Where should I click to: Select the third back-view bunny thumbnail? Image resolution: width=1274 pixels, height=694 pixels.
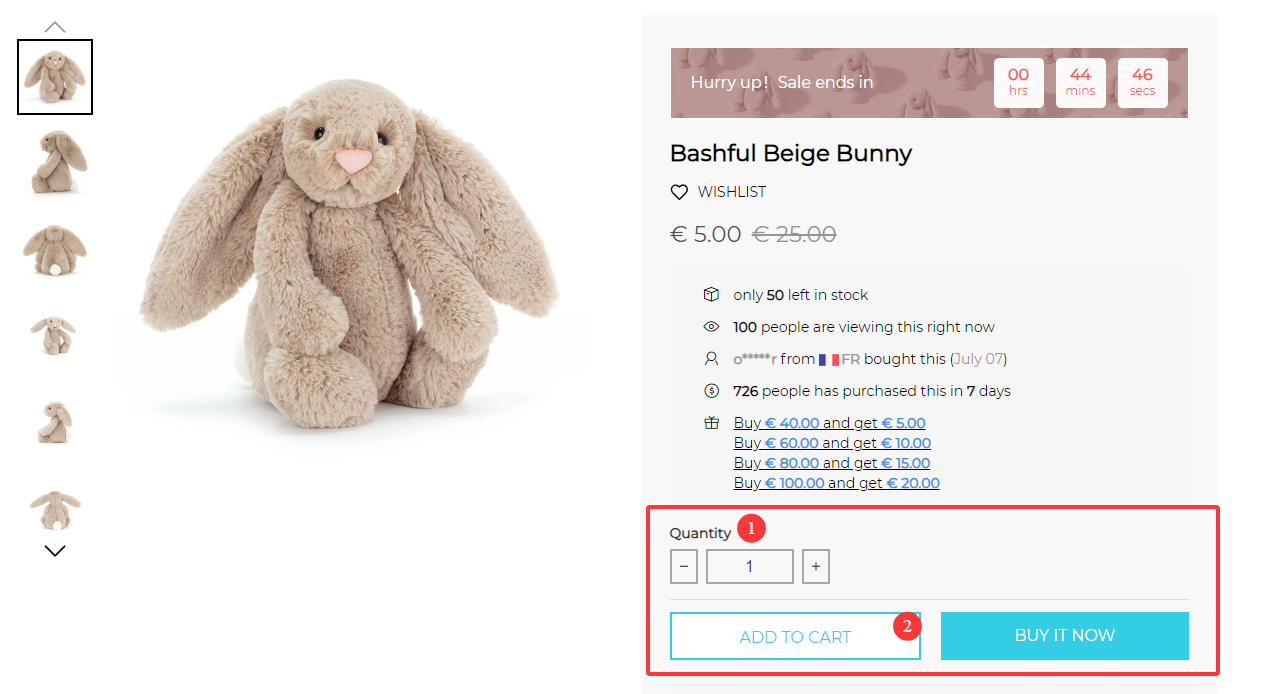click(55, 249)
